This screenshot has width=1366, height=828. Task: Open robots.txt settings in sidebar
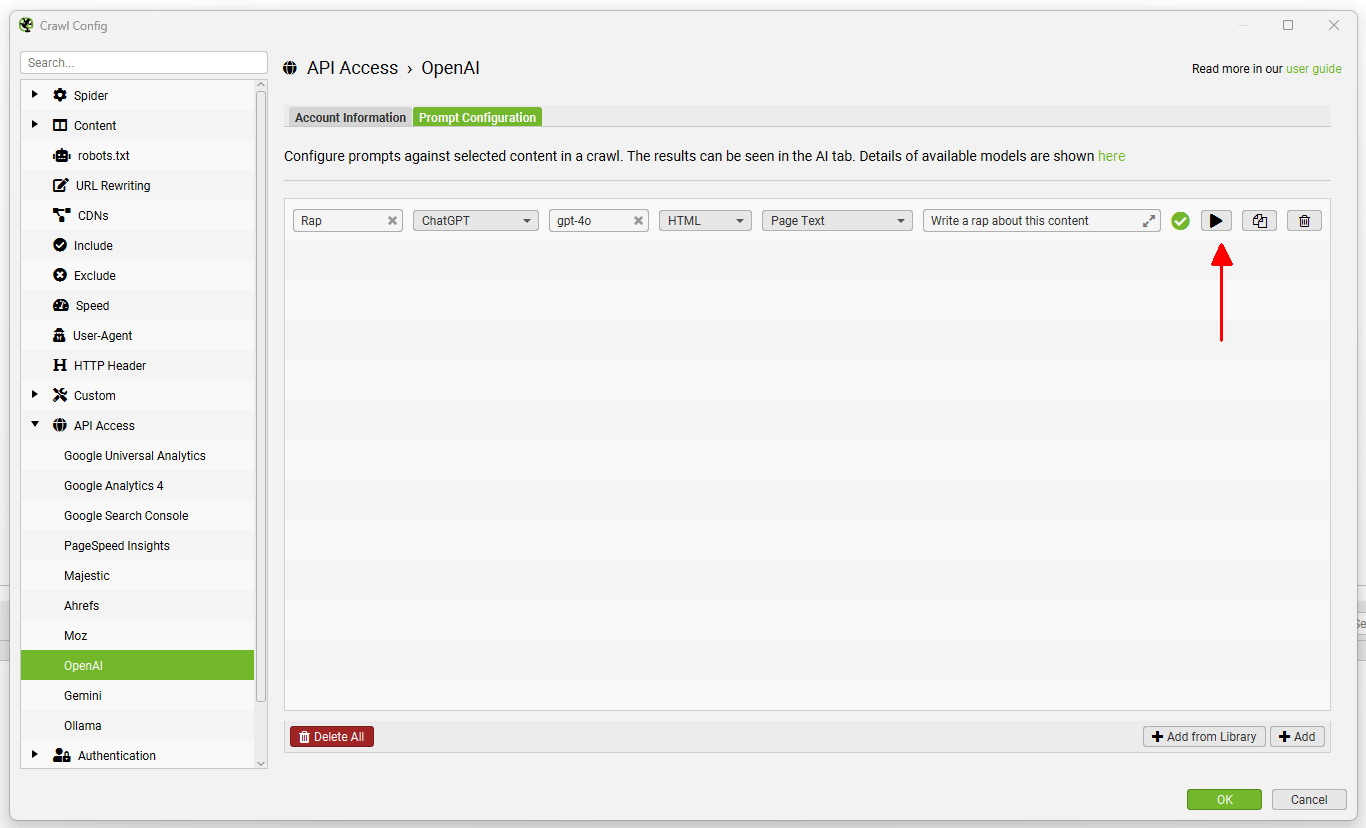(x=103, y=156)
